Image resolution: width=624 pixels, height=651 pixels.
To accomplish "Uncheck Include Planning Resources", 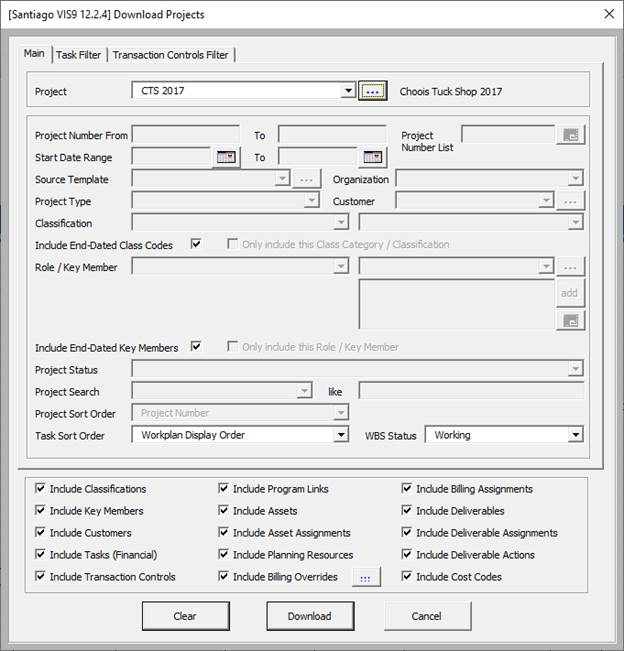I will 223,554.
